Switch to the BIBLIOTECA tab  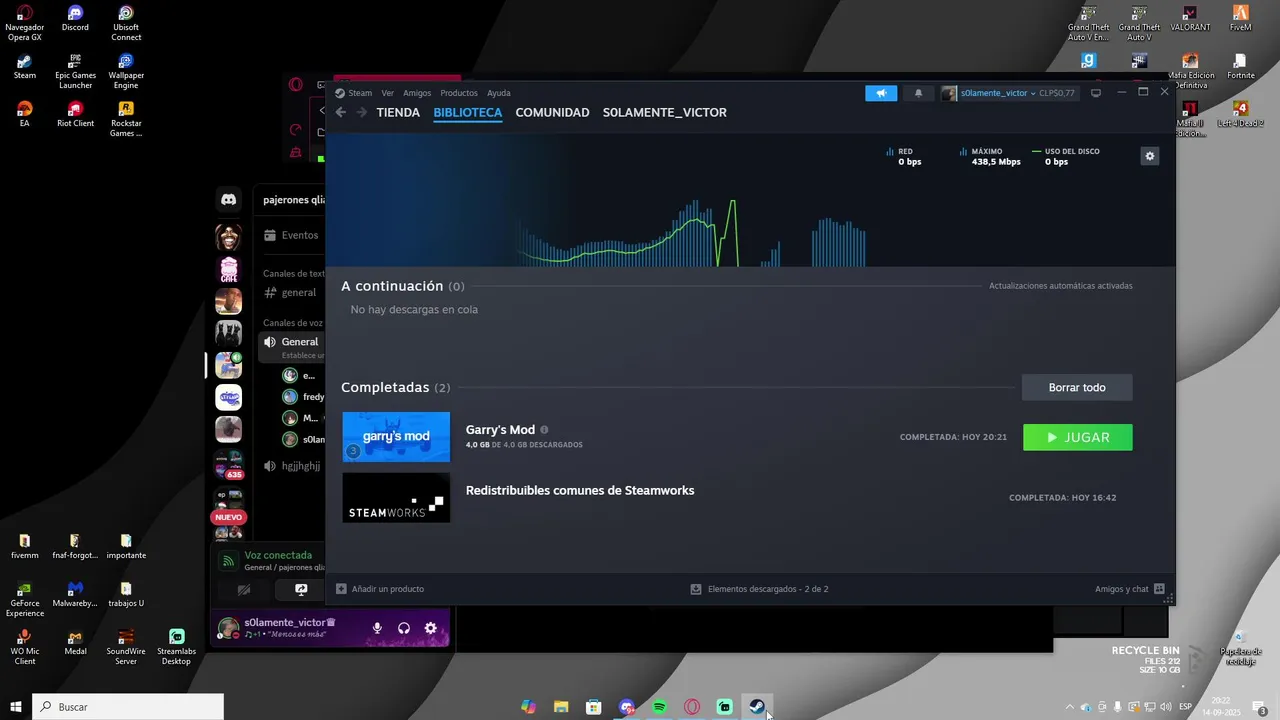pos(468,112)
